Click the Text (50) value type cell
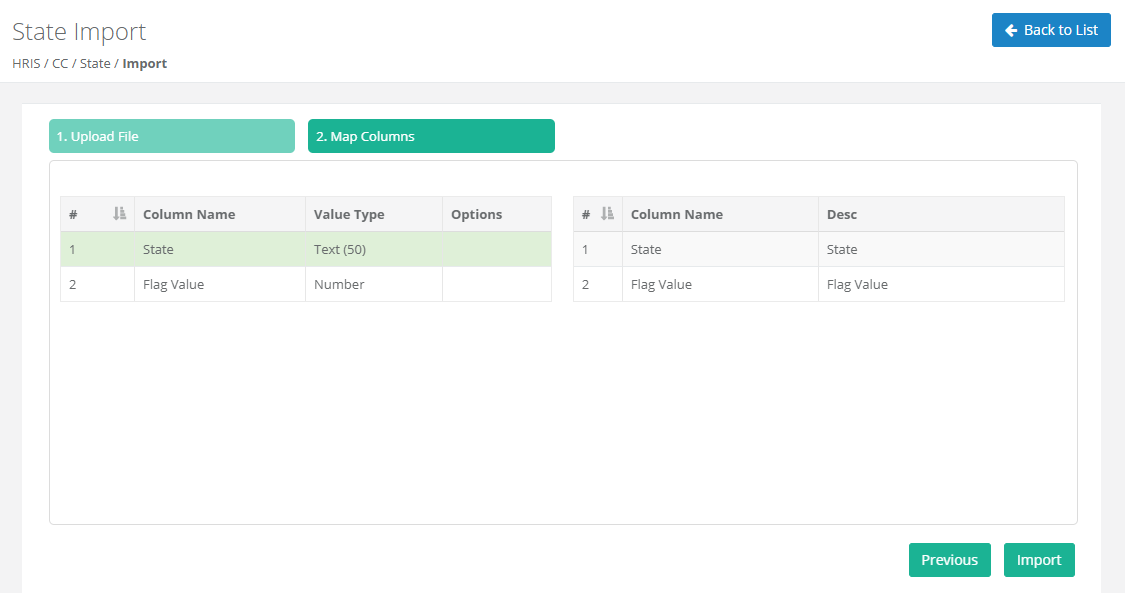Viewport: 1125px width, 593px height. [340, 249]
